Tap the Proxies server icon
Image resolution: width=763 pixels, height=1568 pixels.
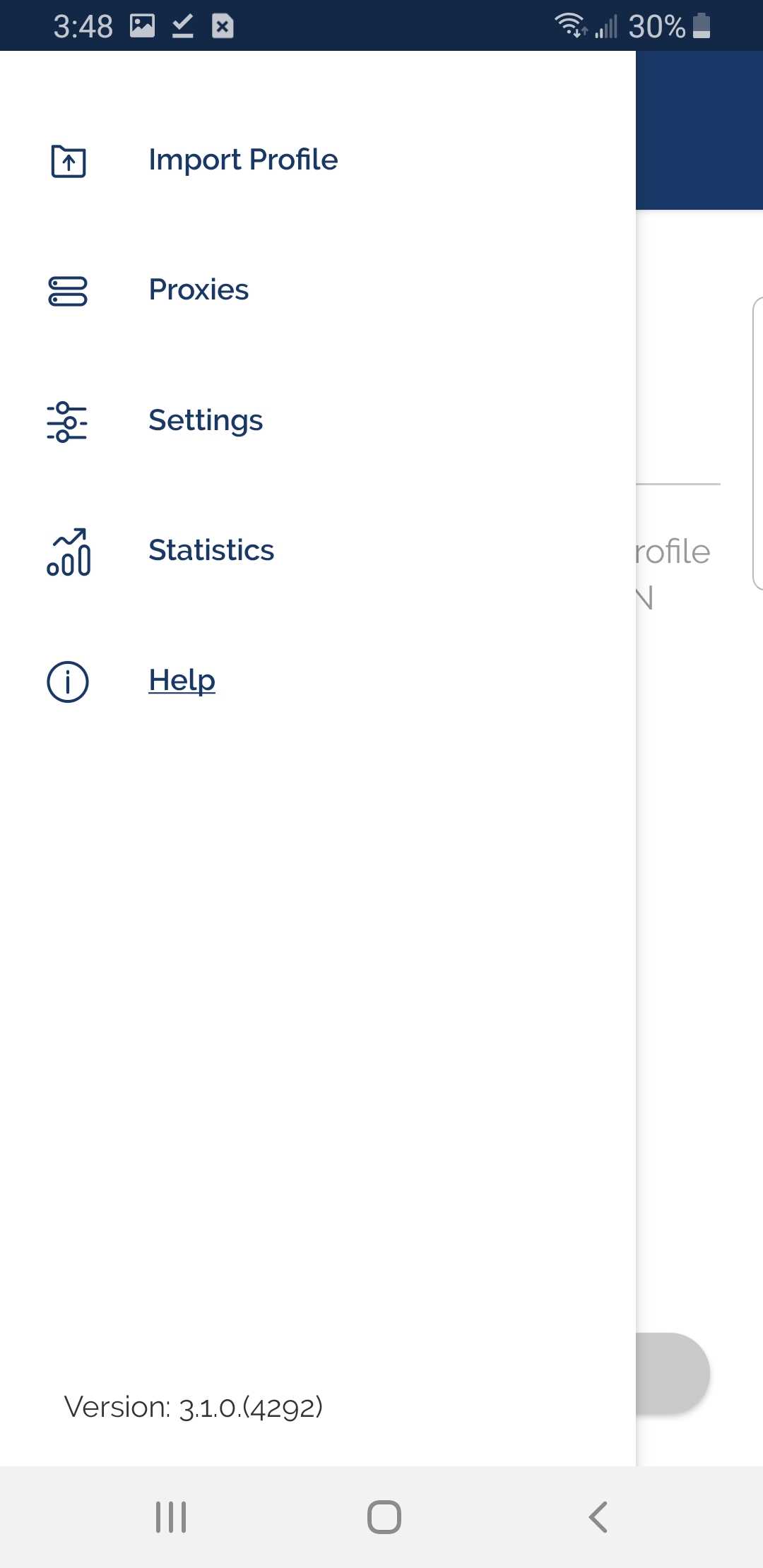(68, 291)
